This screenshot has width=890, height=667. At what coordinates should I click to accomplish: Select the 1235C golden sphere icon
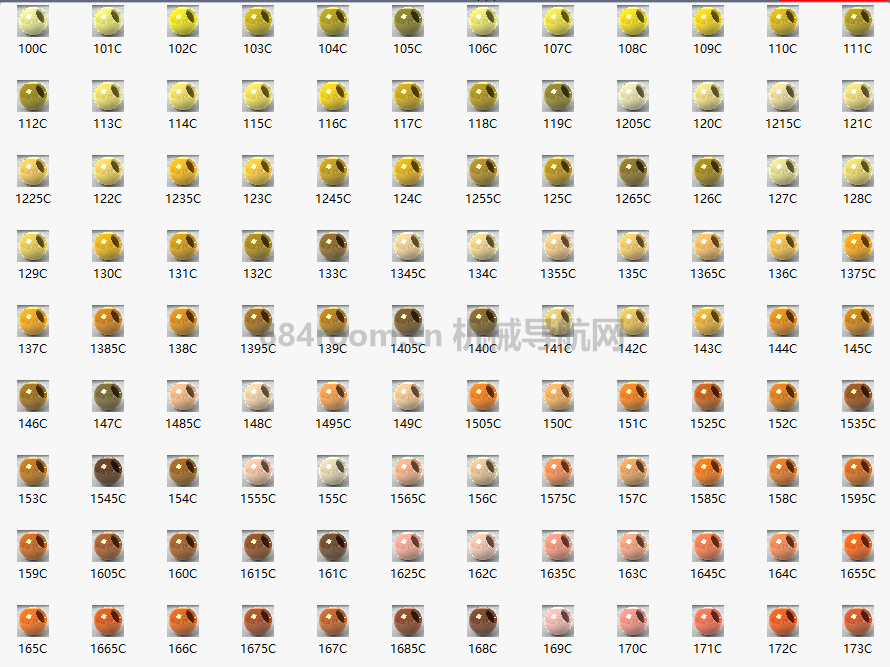coord(183,171)
